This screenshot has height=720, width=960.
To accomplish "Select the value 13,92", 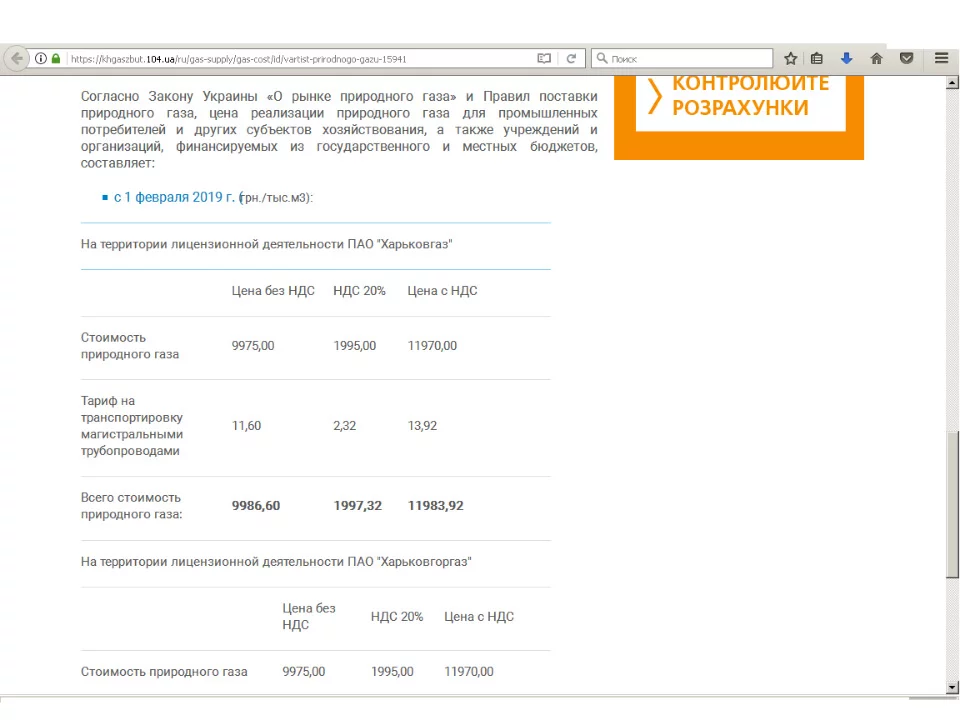I will click(x=422, y=426).
